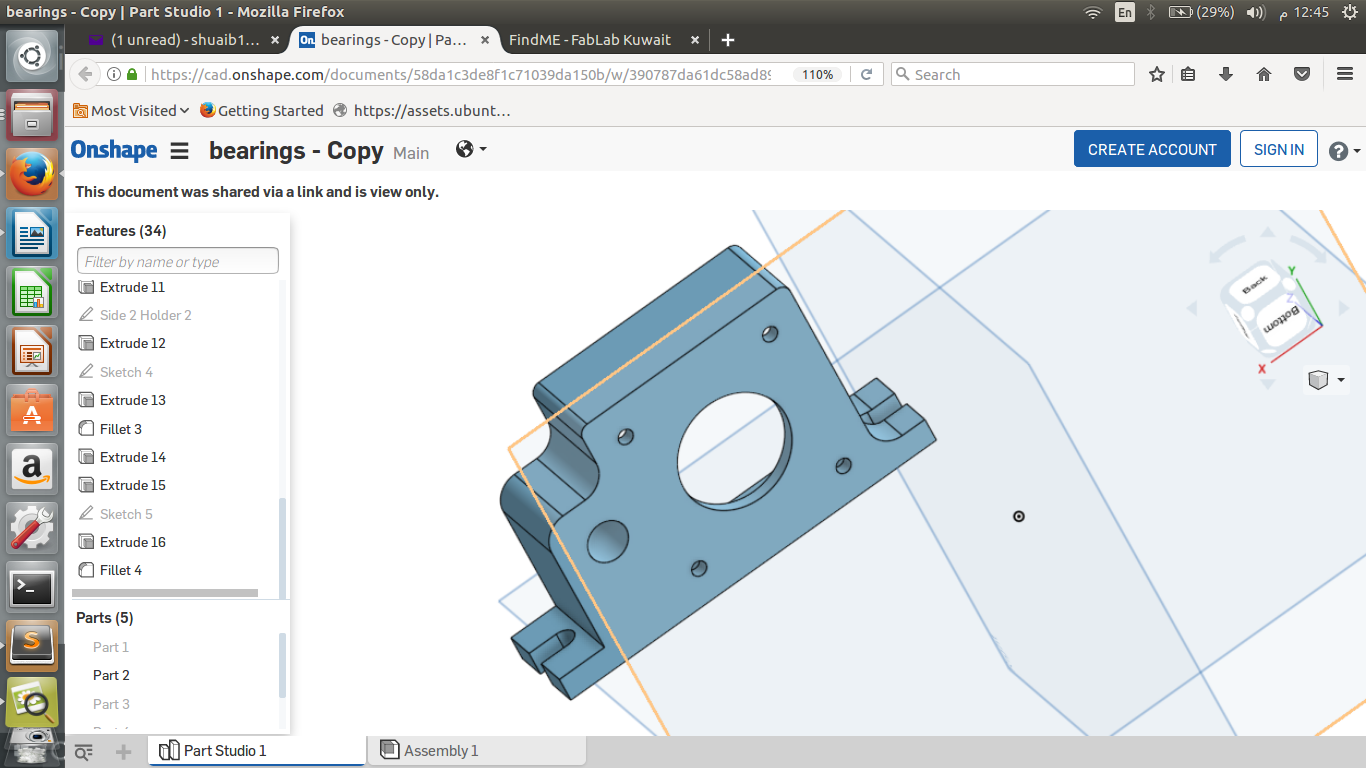The image size is (1366, 768).
Task: Open the Firefox hamburger menu
Action: 1345,75
